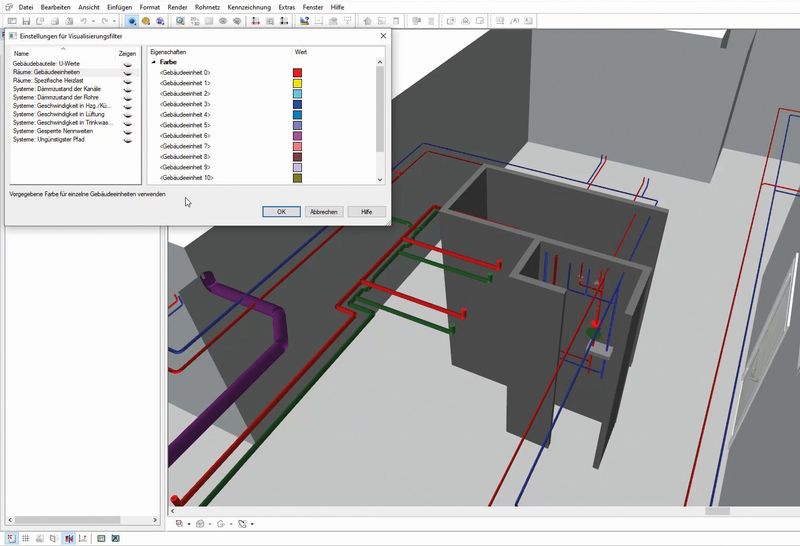Click the blue globe view icon
This screenshot has width=800, height=546.
point(132,21)
